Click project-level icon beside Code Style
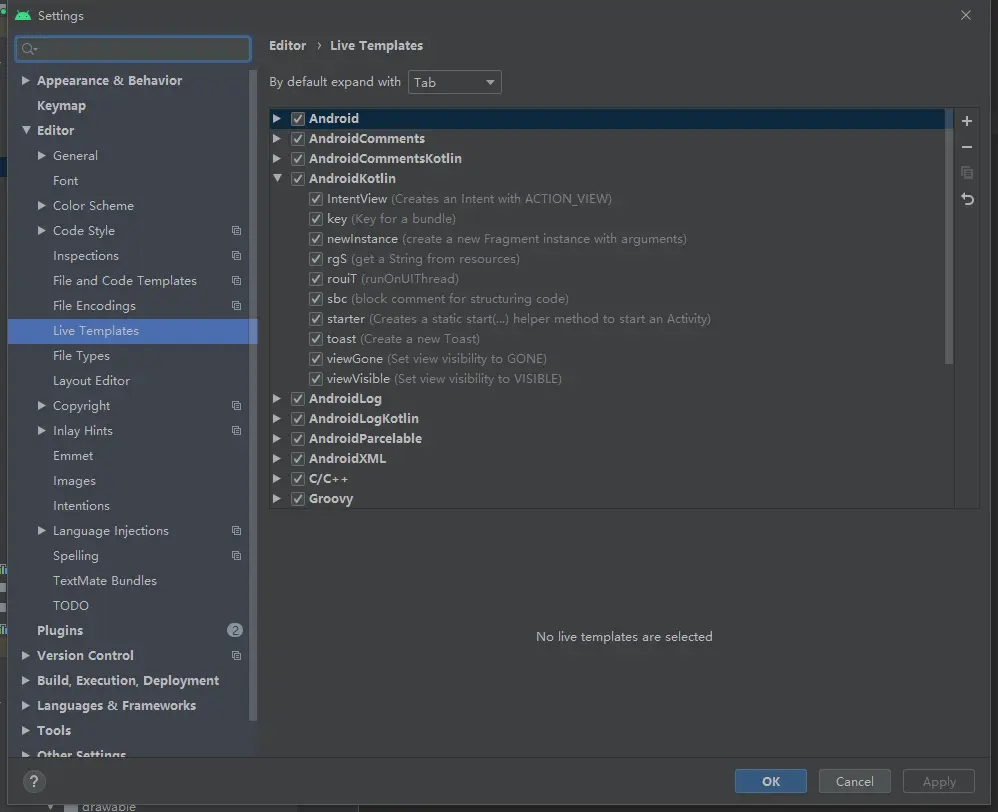 [236, 230]
